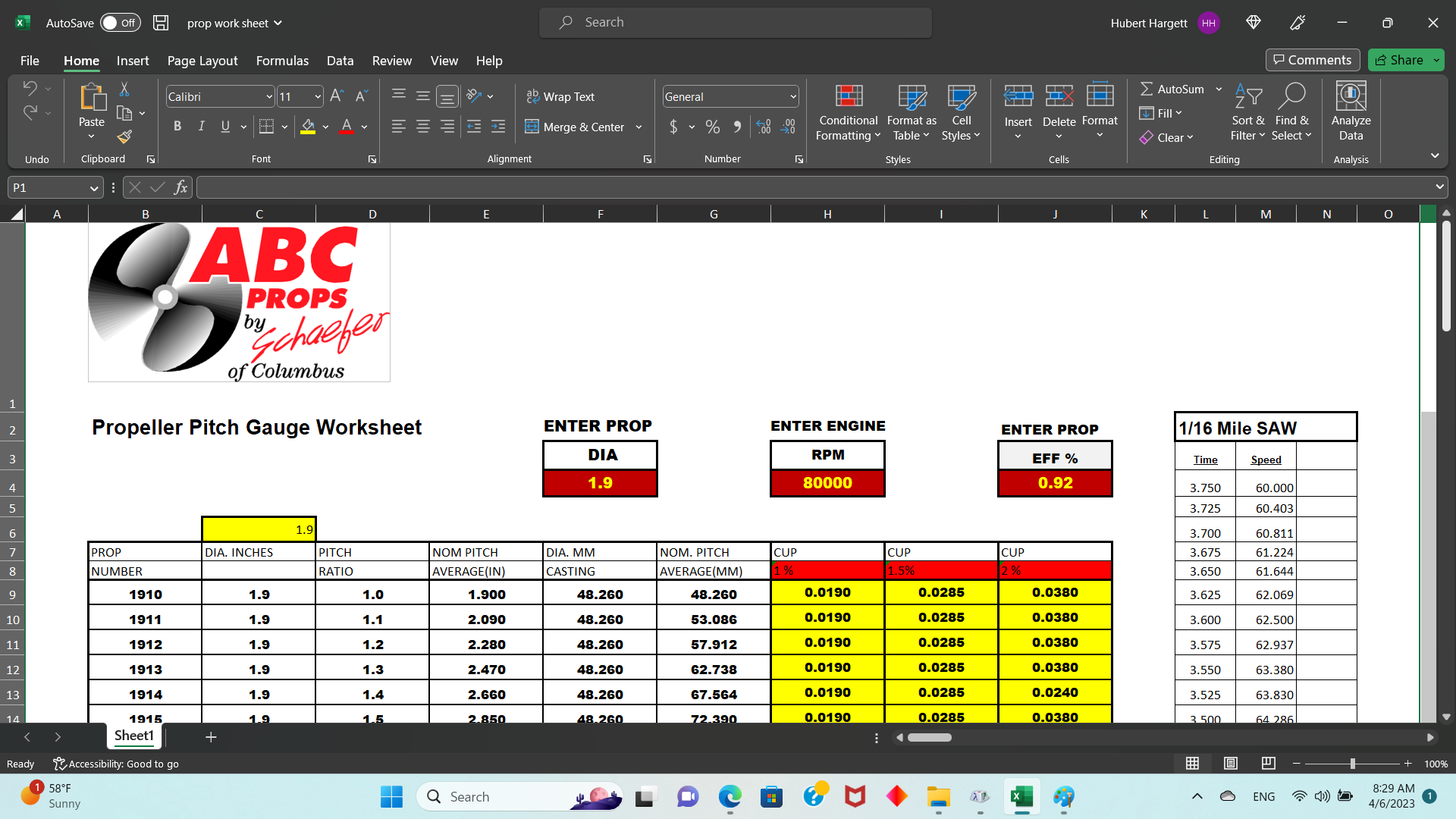
Task: Apply the yellow fill color swatch
Action: tap(308, 127)
